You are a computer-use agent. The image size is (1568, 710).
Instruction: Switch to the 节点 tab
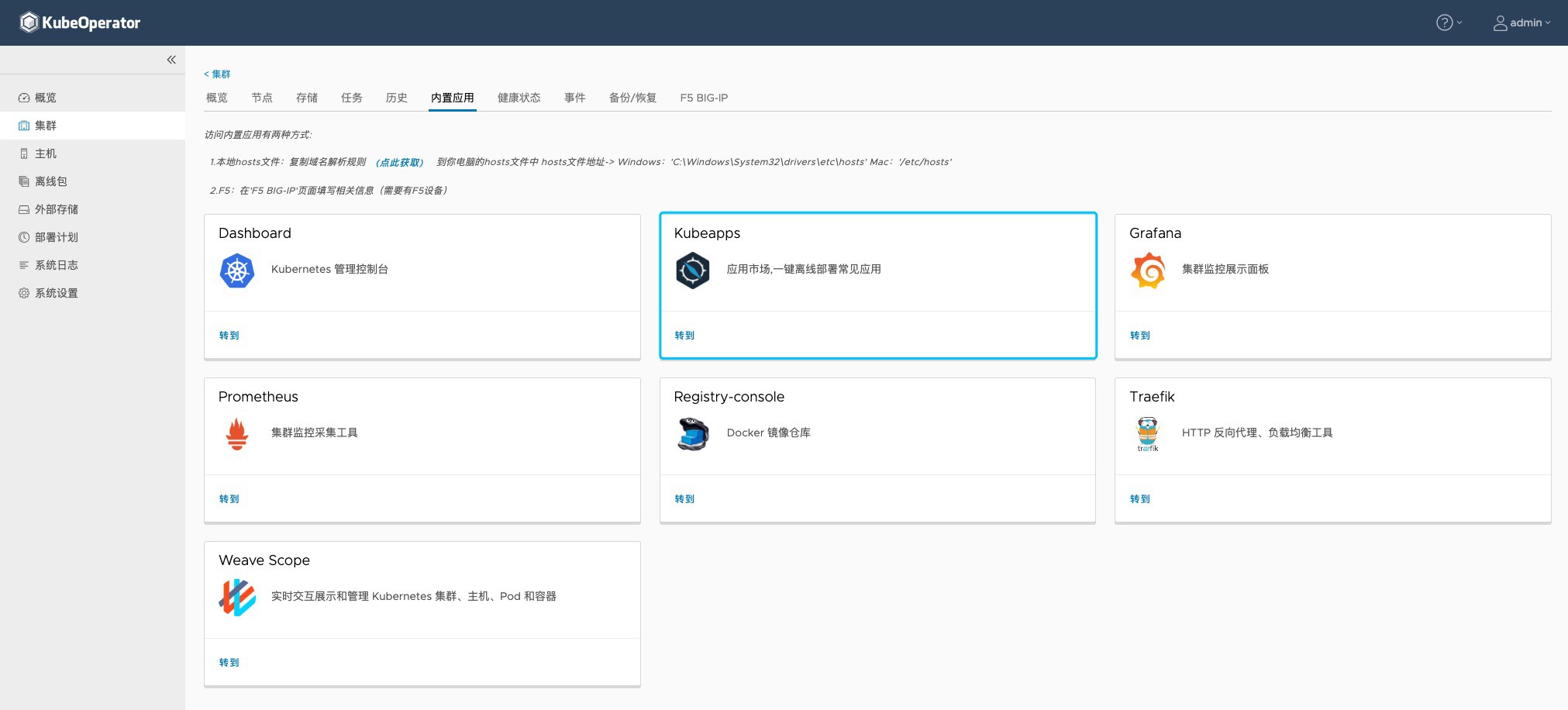(x=262, y=98)
